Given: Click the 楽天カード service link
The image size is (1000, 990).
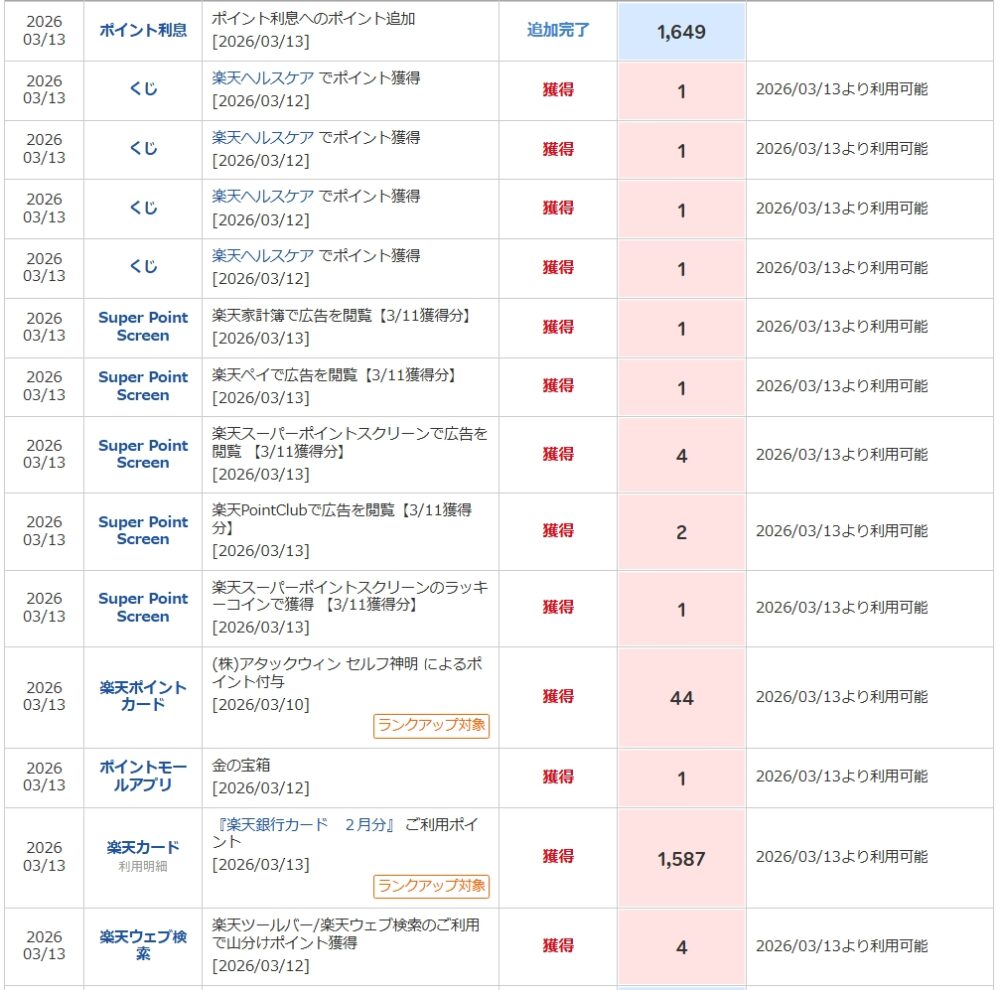Looking at the screenshot, I should click(x=143, y=847).
